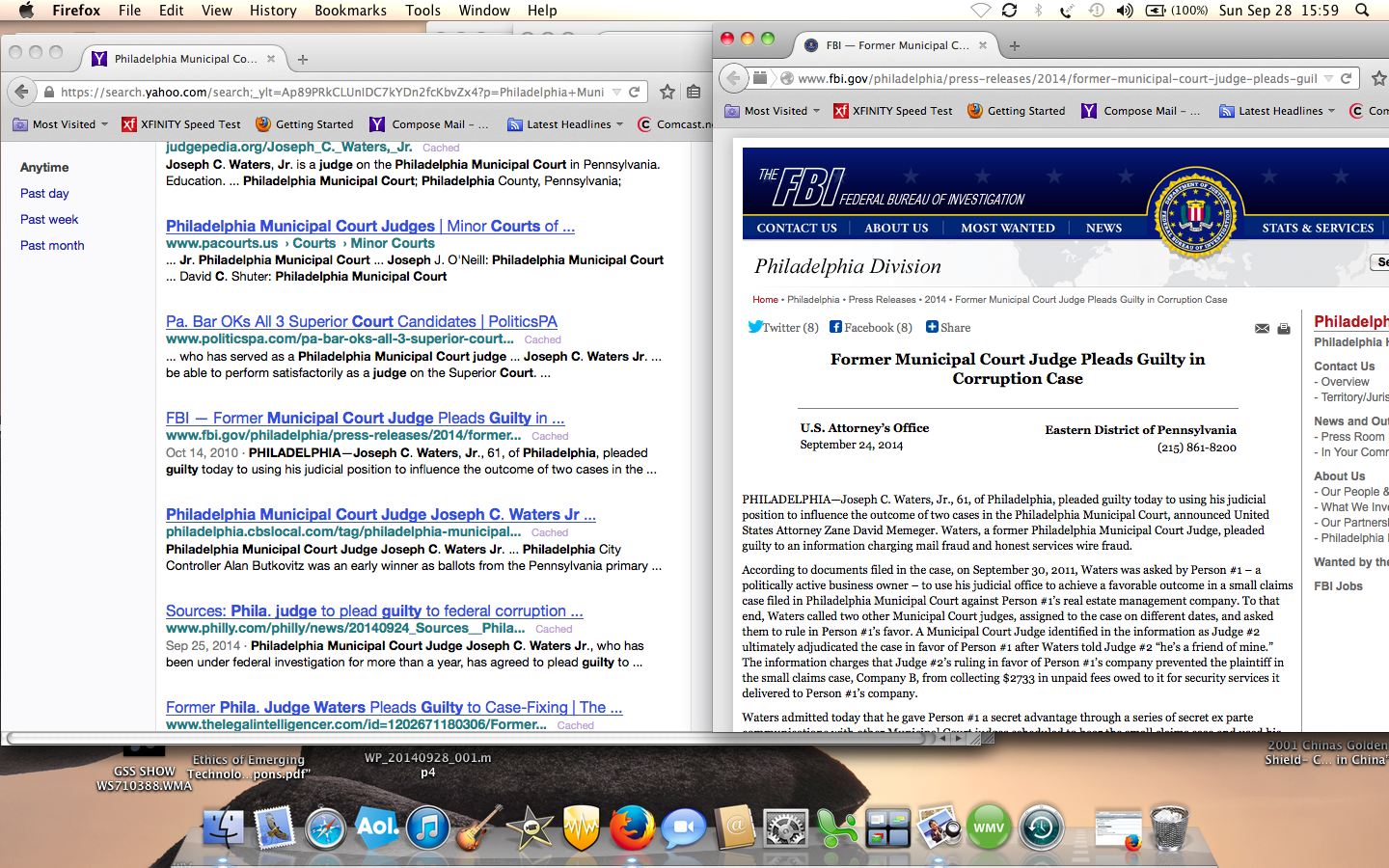
Task: Expand Most Visited dropdown in FBI window
Action: point(816,110)
